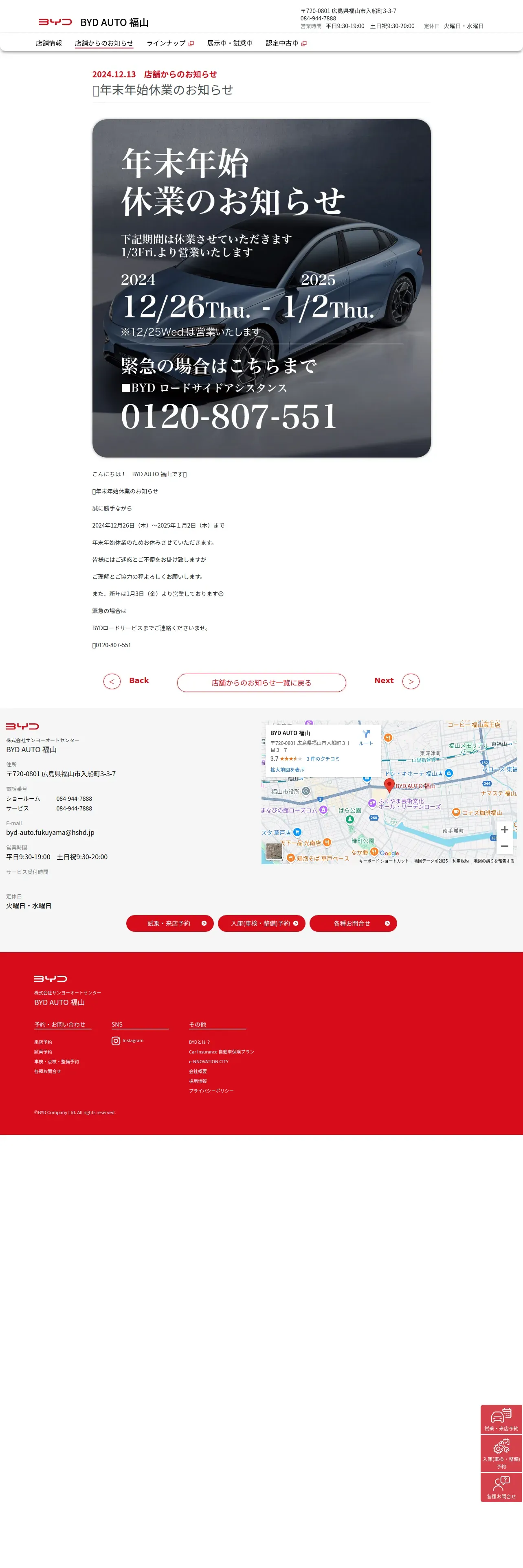Zoom out on the map with minus

click(x=504, y=846)
